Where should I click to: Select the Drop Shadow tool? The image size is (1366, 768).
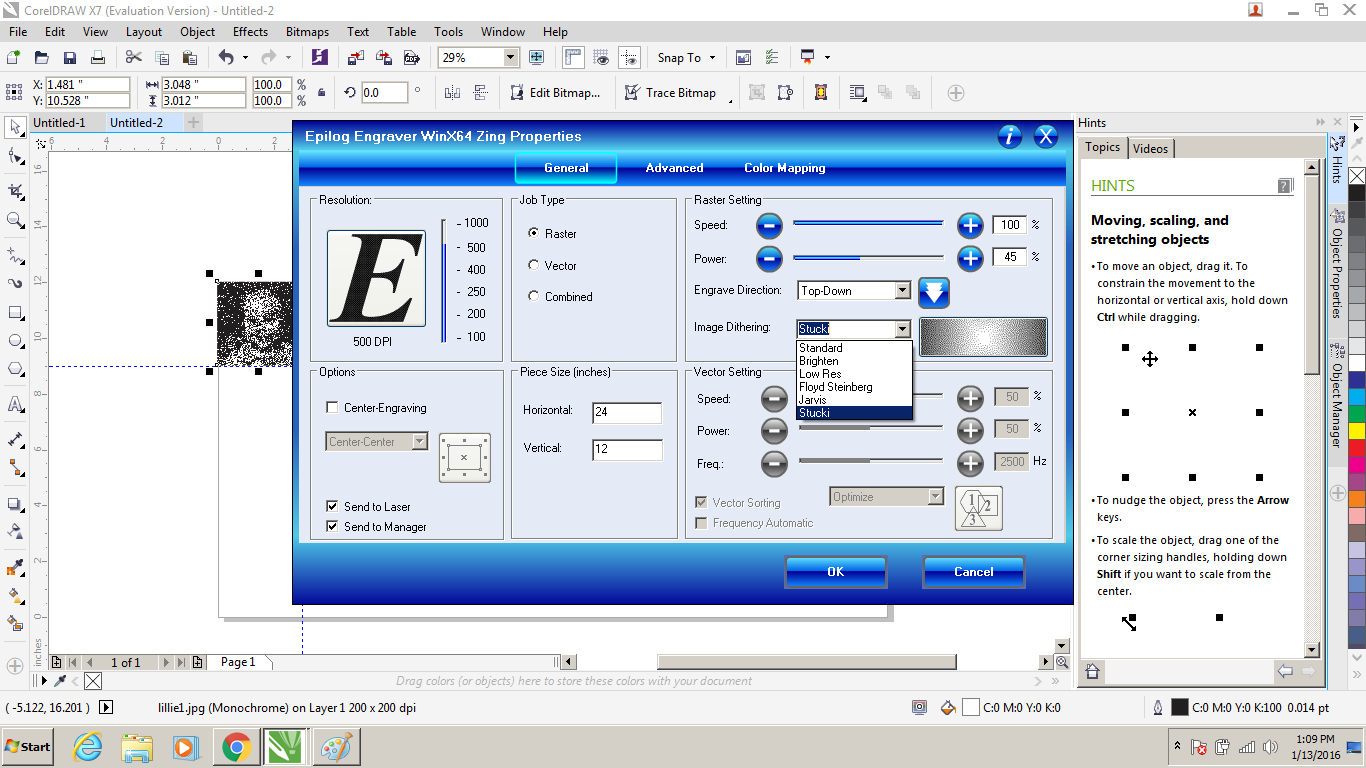(x=15, y=505)
